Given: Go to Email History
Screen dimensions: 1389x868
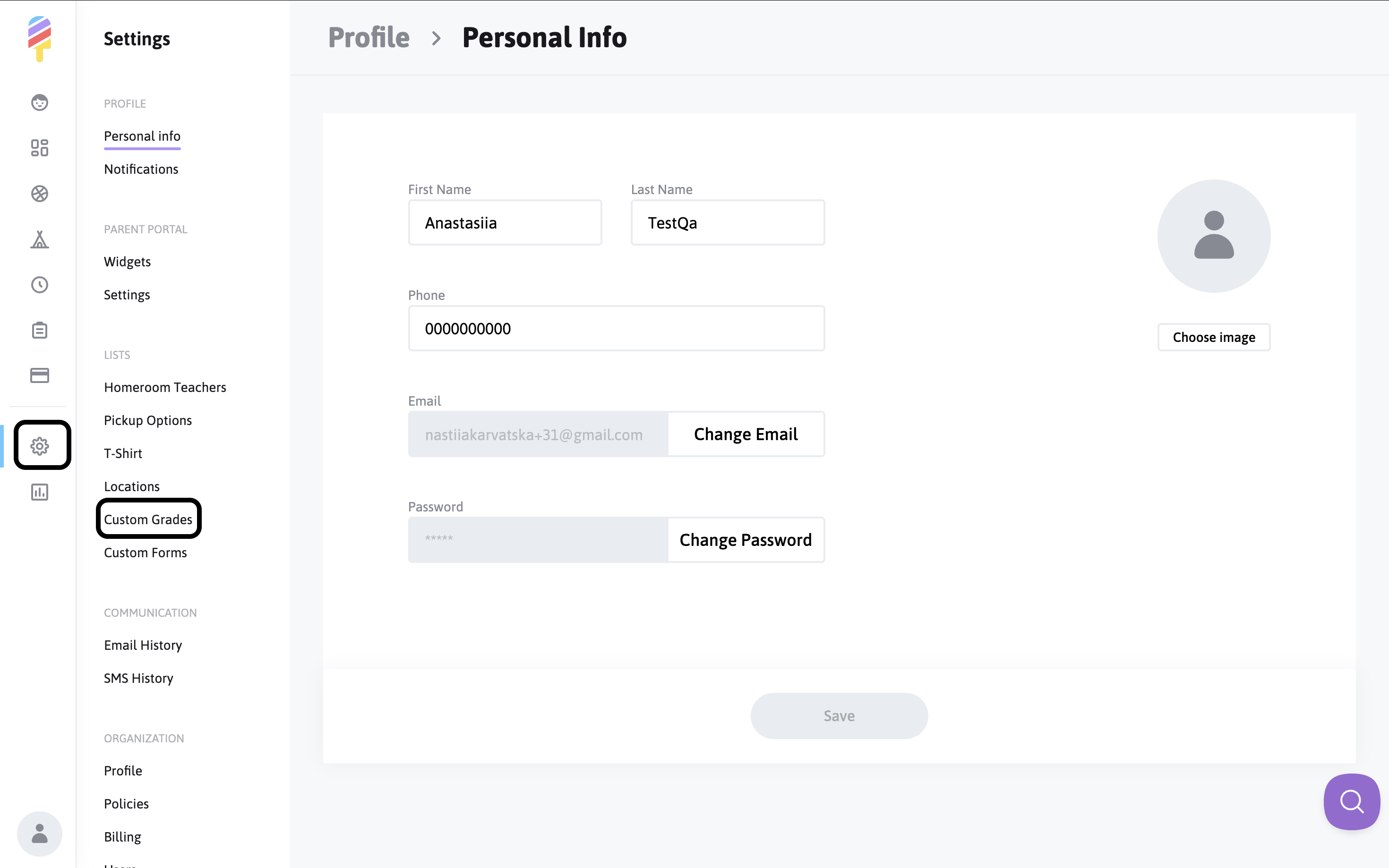Looking at the screenshot, I should (143, 645).
